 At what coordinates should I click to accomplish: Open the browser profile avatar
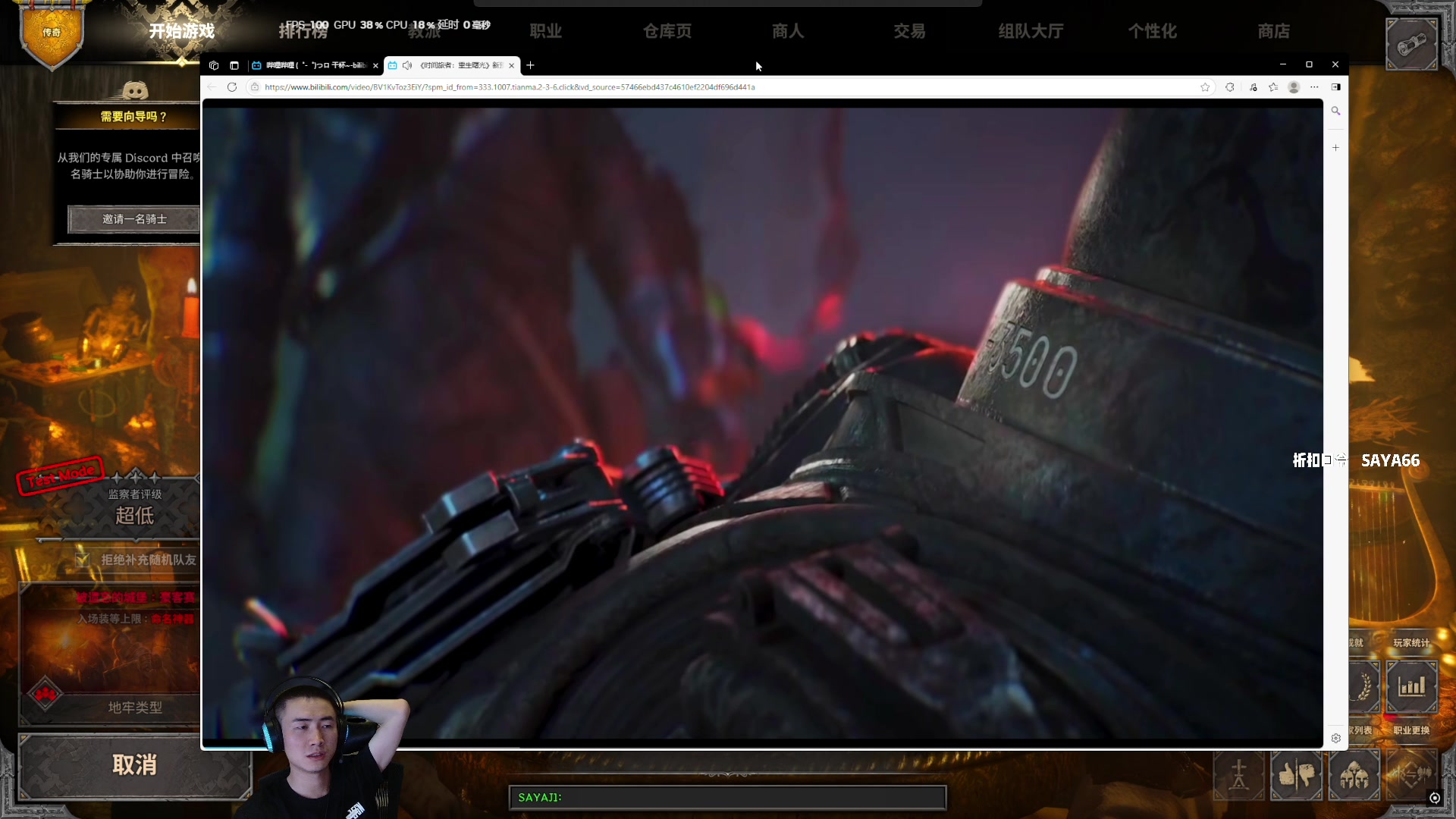(x=1294, y=87)
